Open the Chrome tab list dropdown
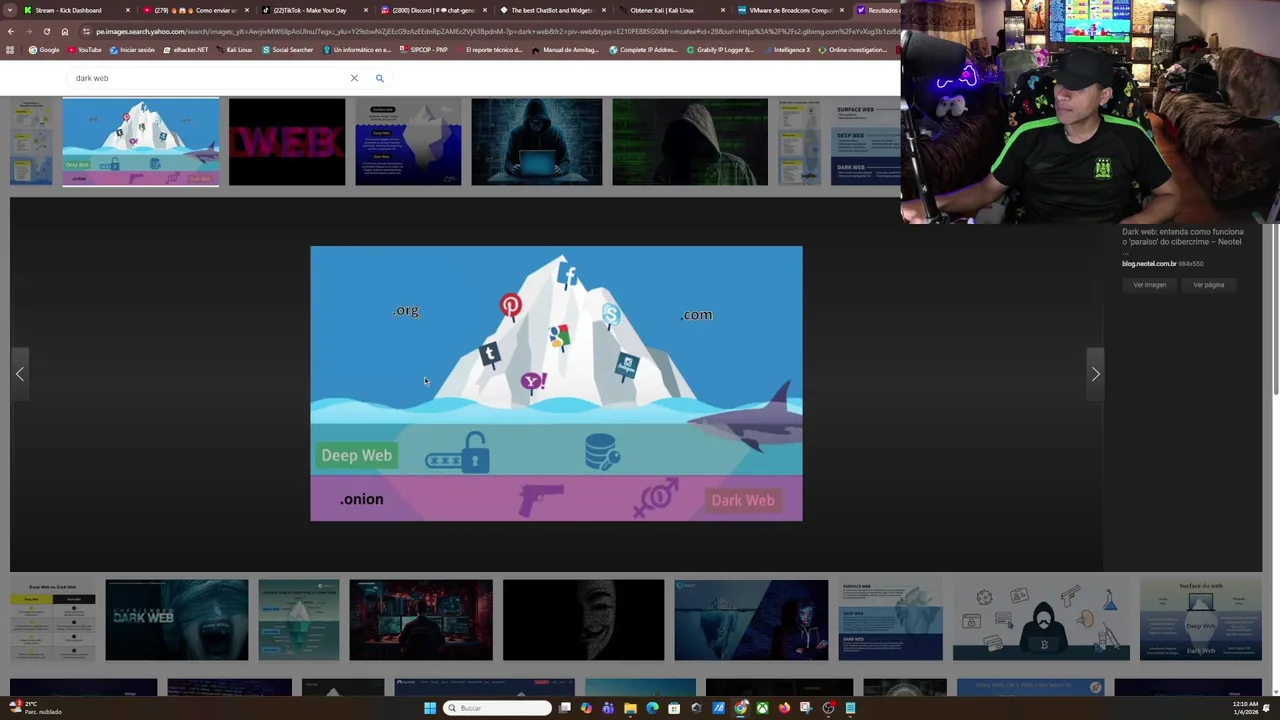1280x720 pixels. click(x=10, y=10)
